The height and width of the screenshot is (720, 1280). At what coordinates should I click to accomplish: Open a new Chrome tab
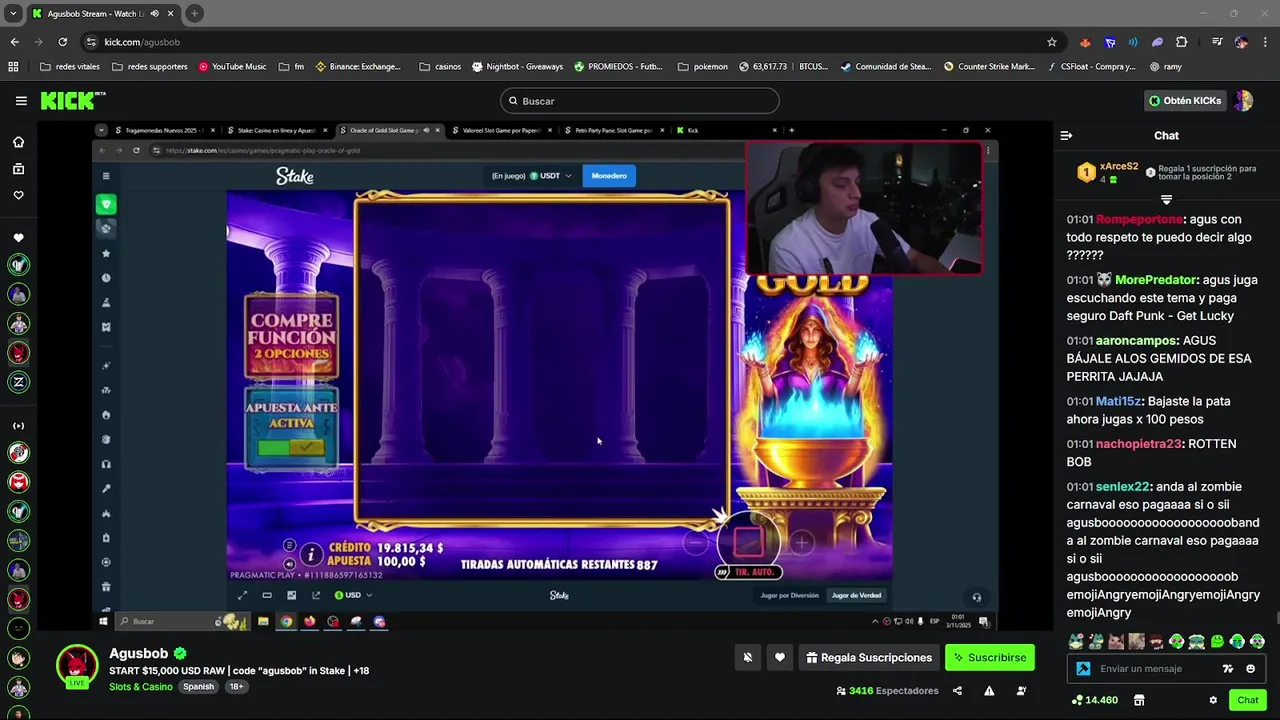194,13
